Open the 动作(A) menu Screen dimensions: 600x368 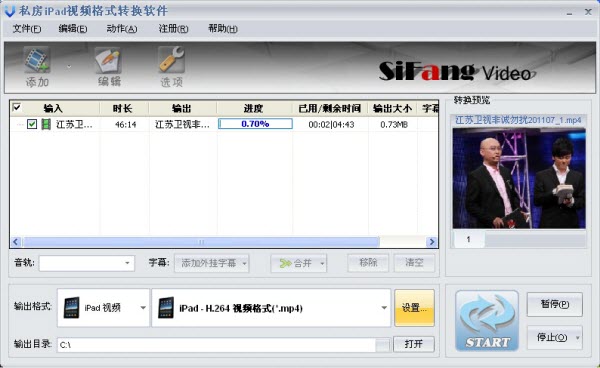[122, 29]
